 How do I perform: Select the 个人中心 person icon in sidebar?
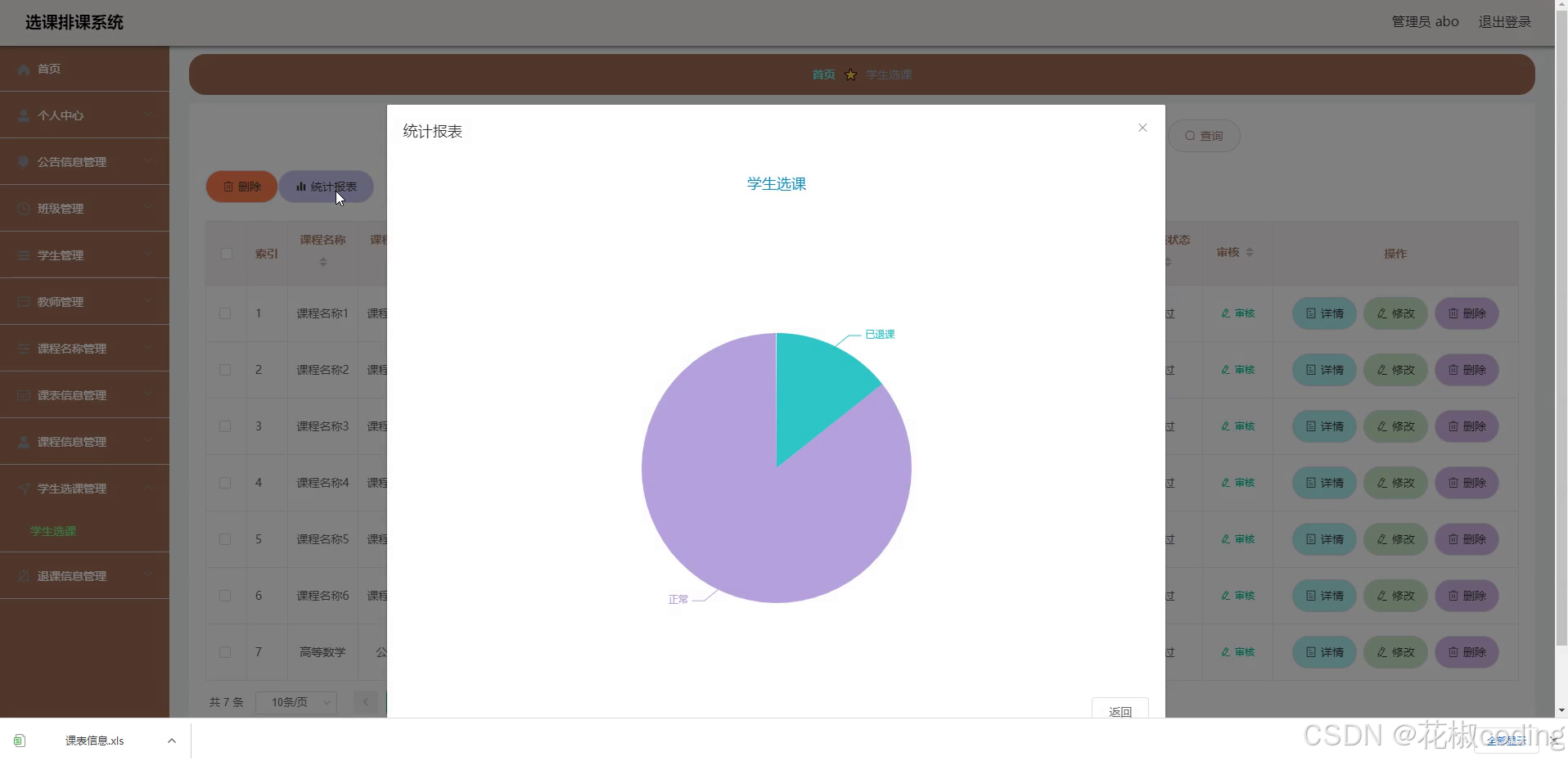click(x=22, y=115)
